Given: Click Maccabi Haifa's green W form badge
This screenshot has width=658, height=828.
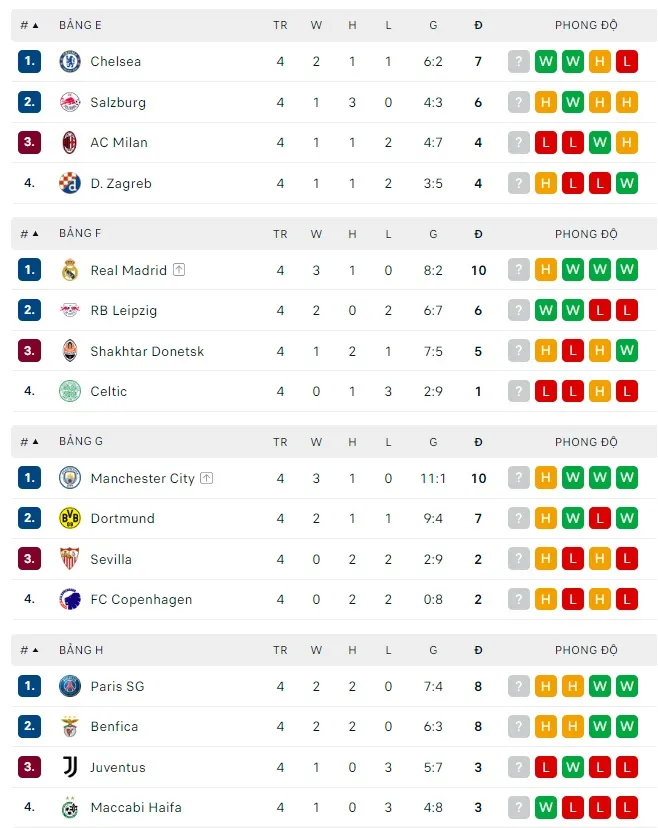Looking at the screenshot, I should 545,807.
